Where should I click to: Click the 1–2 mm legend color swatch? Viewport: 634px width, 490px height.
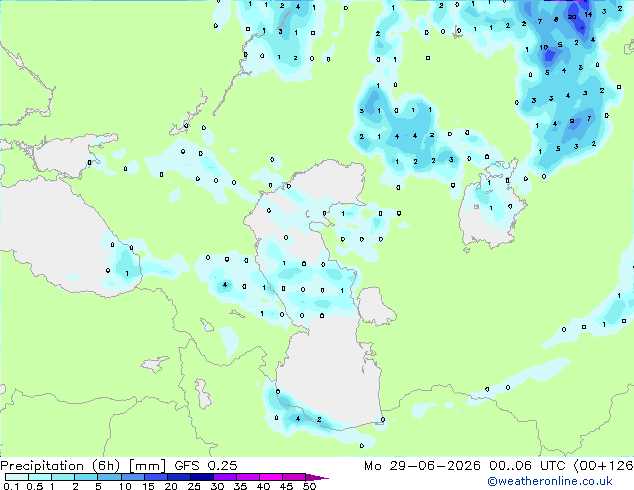pos(63,477)
